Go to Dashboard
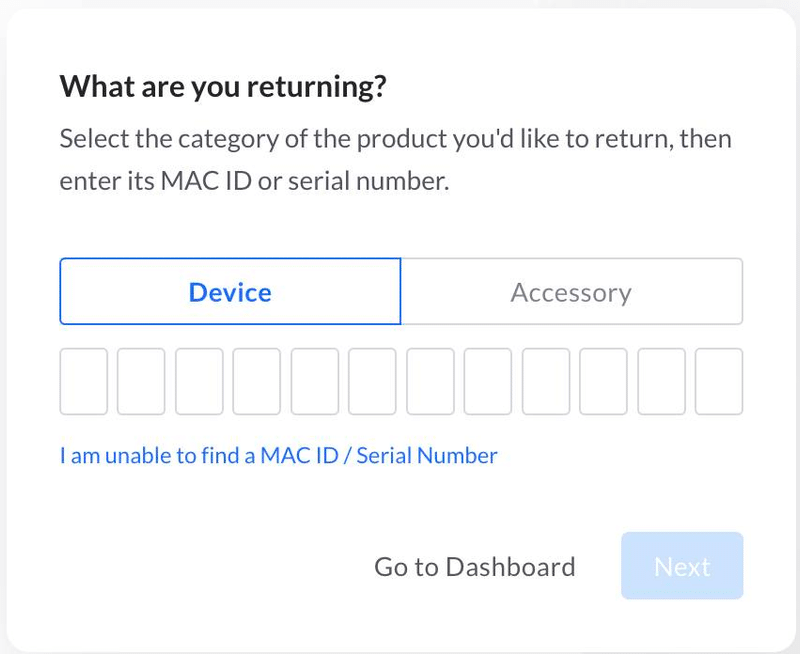Screen dimensions: 800x654 pyautogui.click(x=474, y=567)
